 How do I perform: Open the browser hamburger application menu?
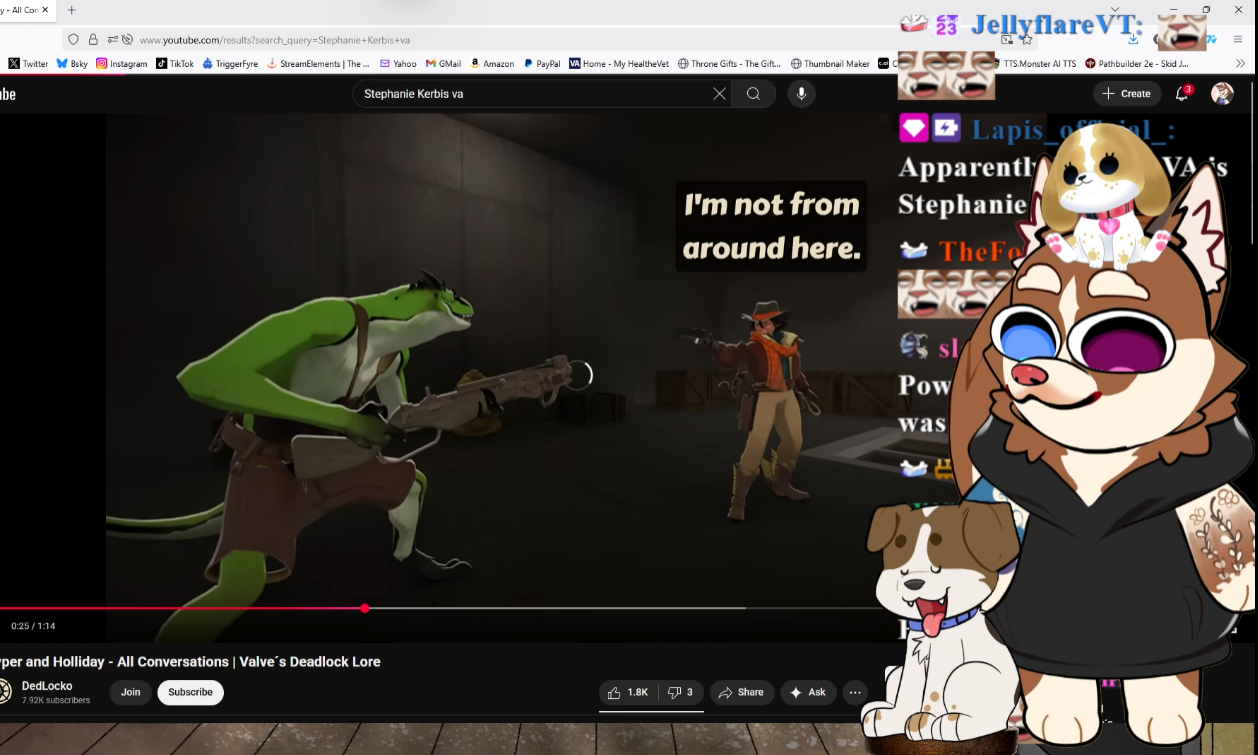(1238, 40)
